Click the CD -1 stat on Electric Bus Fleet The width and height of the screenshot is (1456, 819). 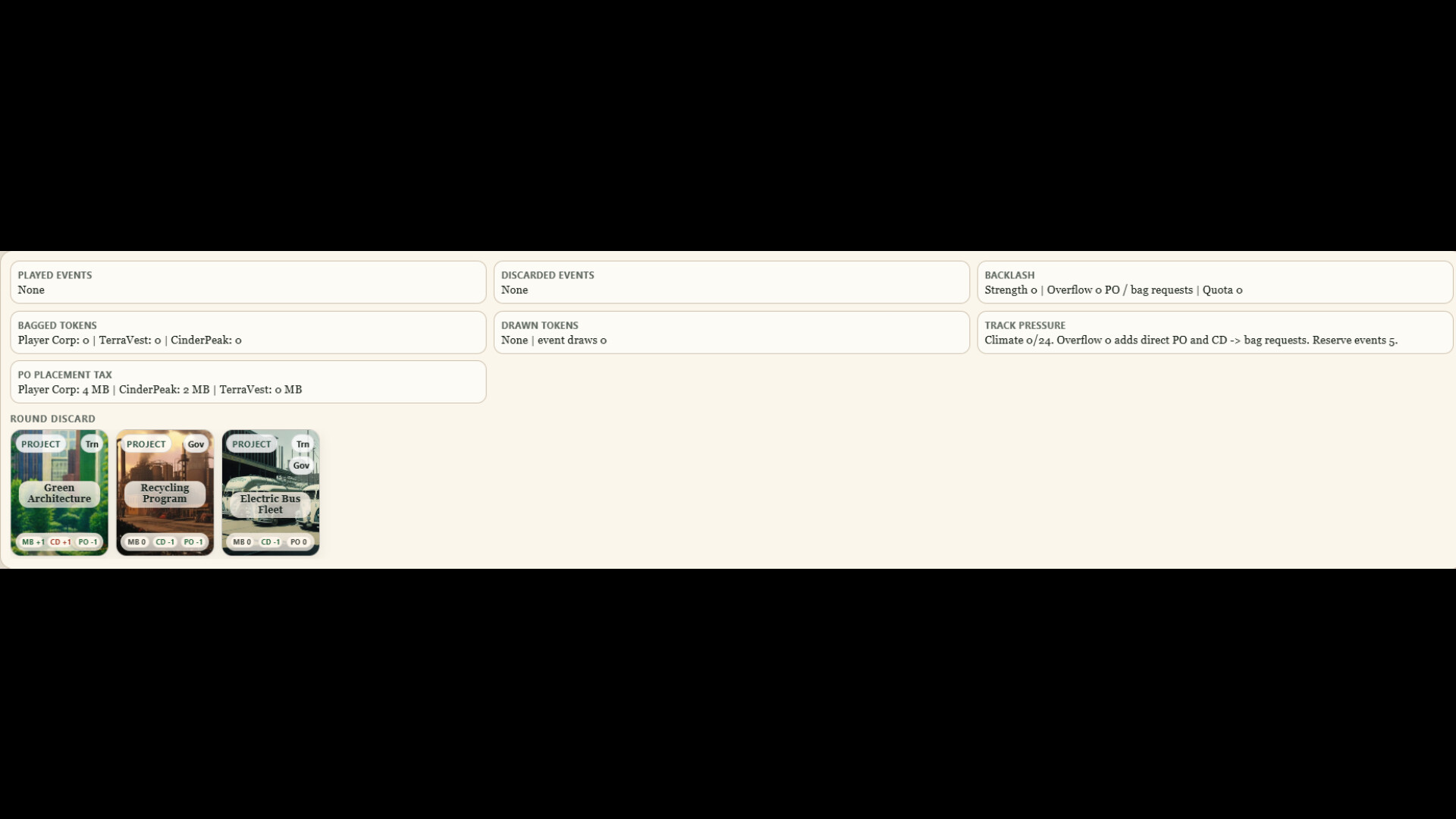[x=271, y=542]
